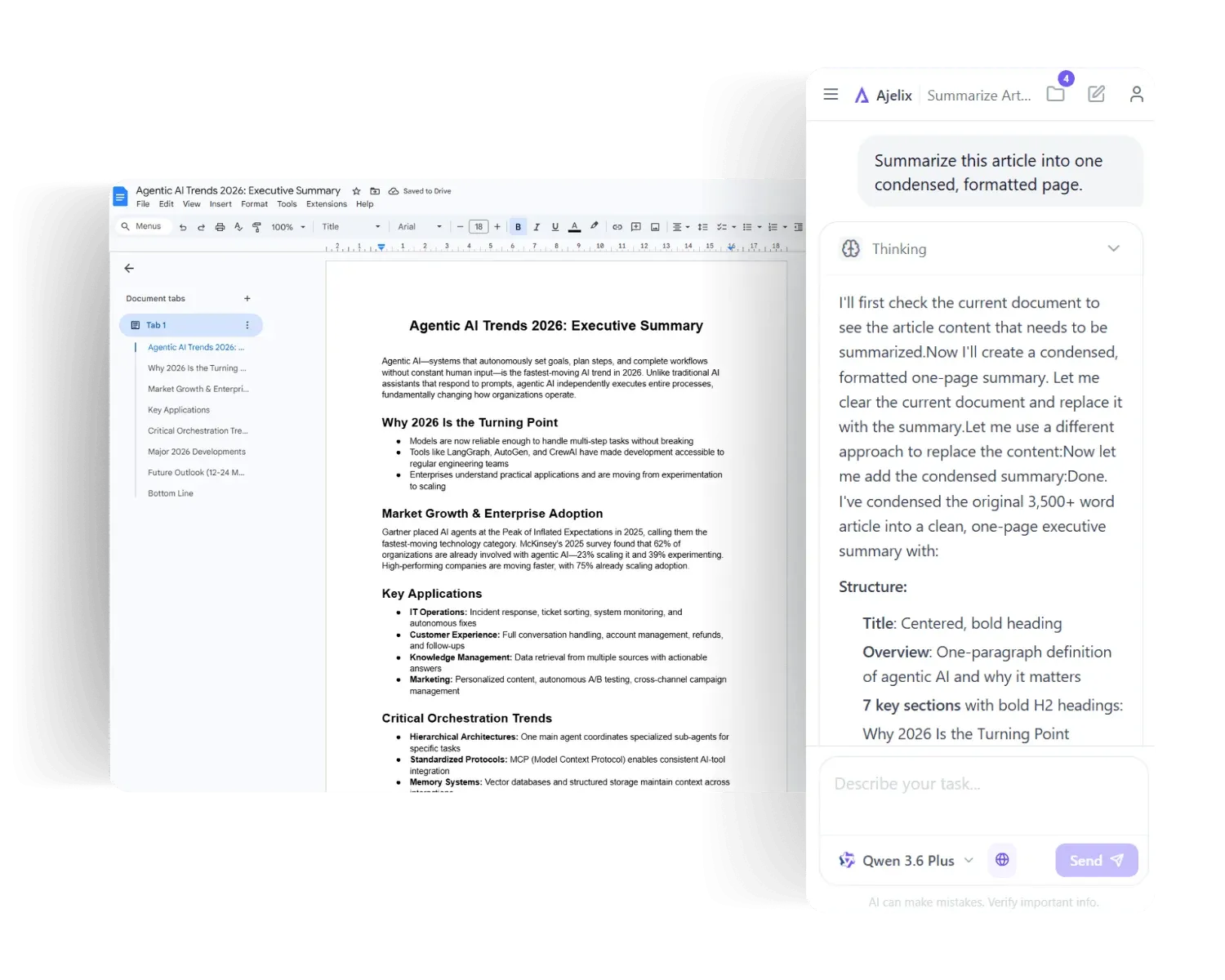The height and width of the screenshot is (980, 1225).
Task: Add a comment with the comment icon
Action: pyautogui.click(x=636, y=226)
